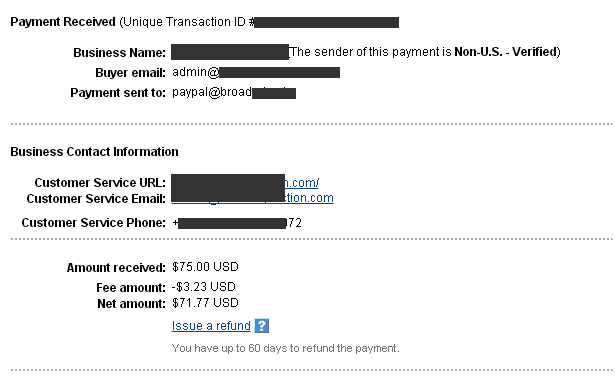This screenshot has height=378, width=615.
Task: Click the Amount received label
Action: pyautogui.click(x=116, y=268)
